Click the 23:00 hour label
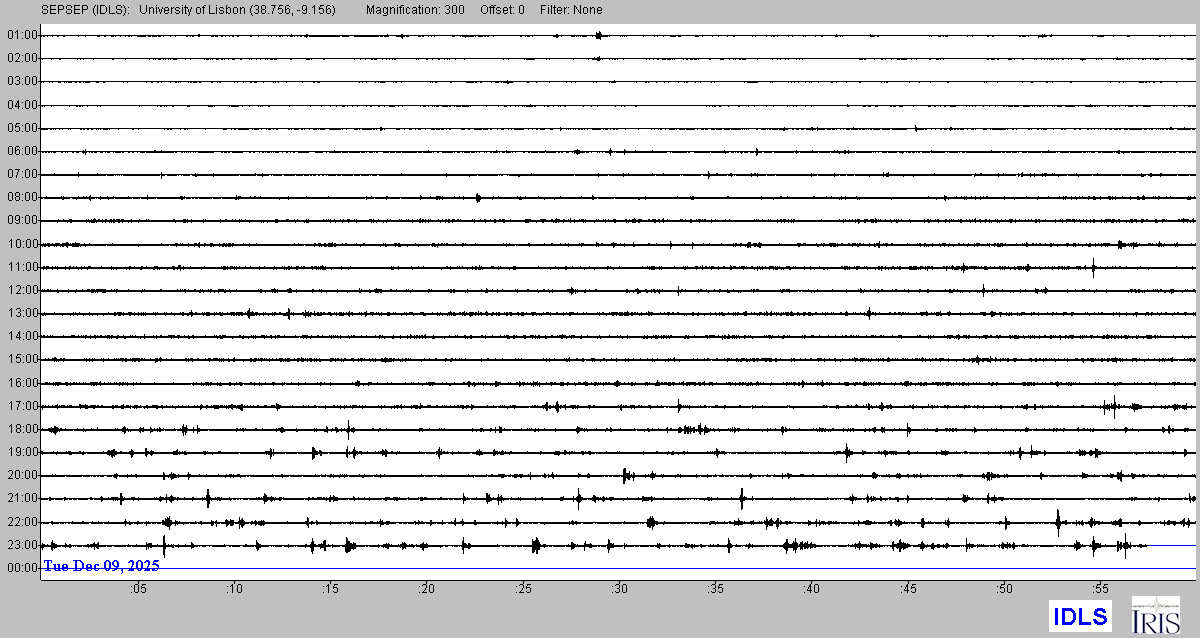 [22, 545]
